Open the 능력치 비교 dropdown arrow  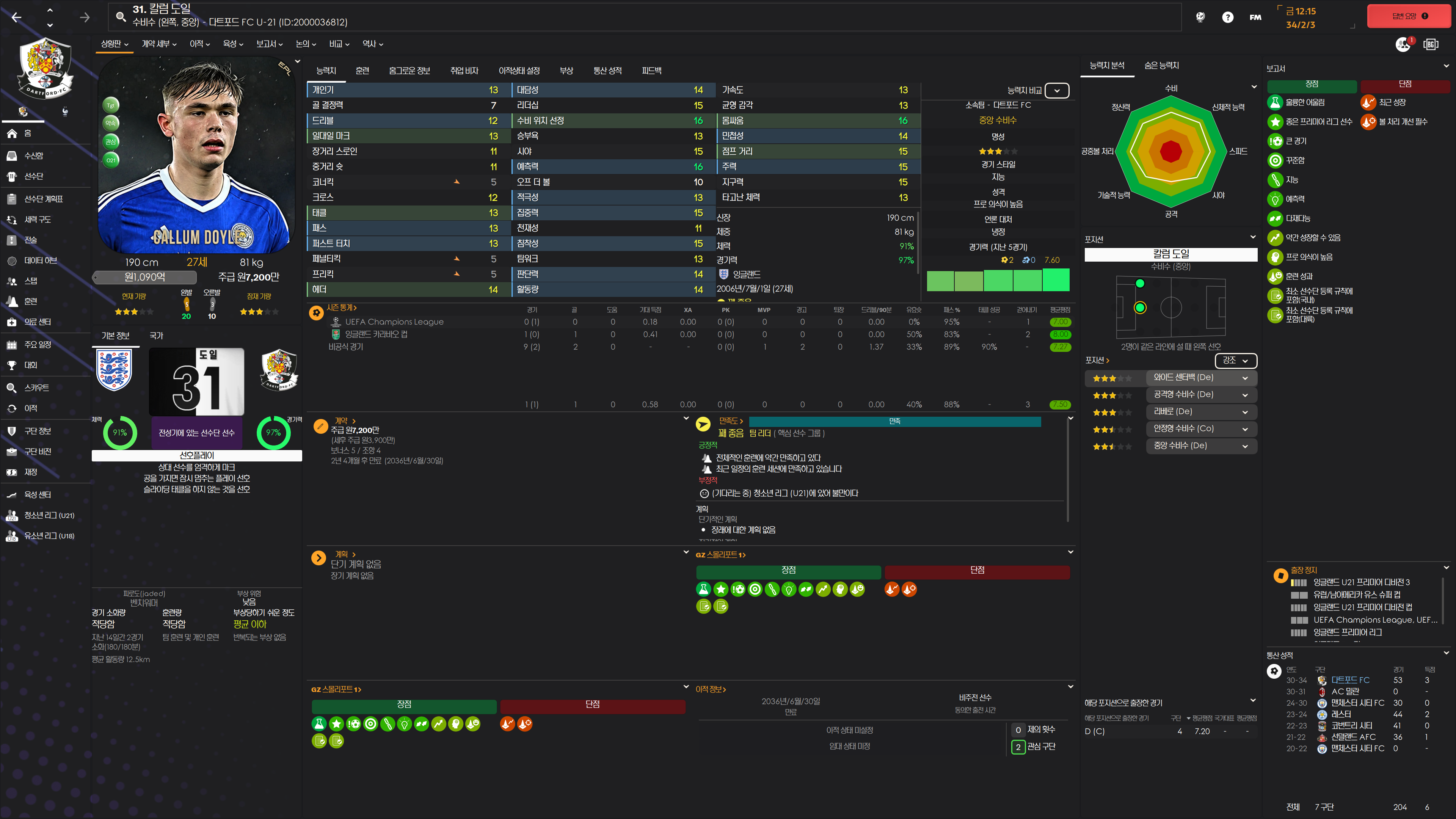[x=1056, y=91]
